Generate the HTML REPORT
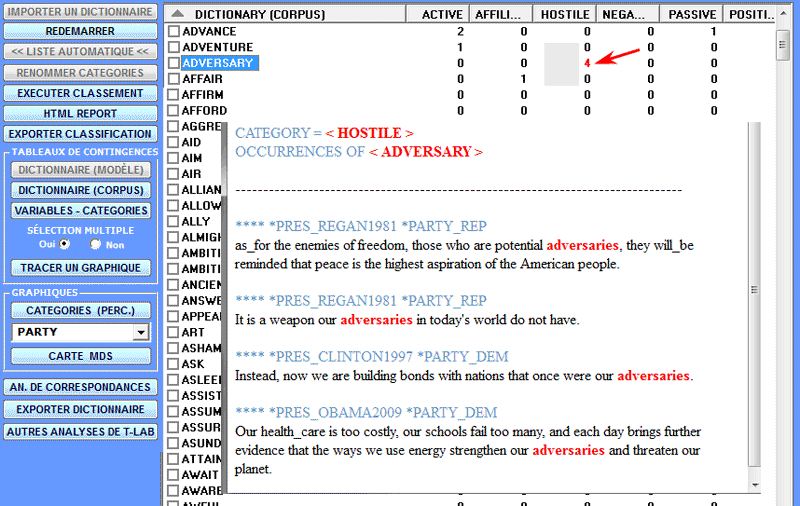 point(80,113)
